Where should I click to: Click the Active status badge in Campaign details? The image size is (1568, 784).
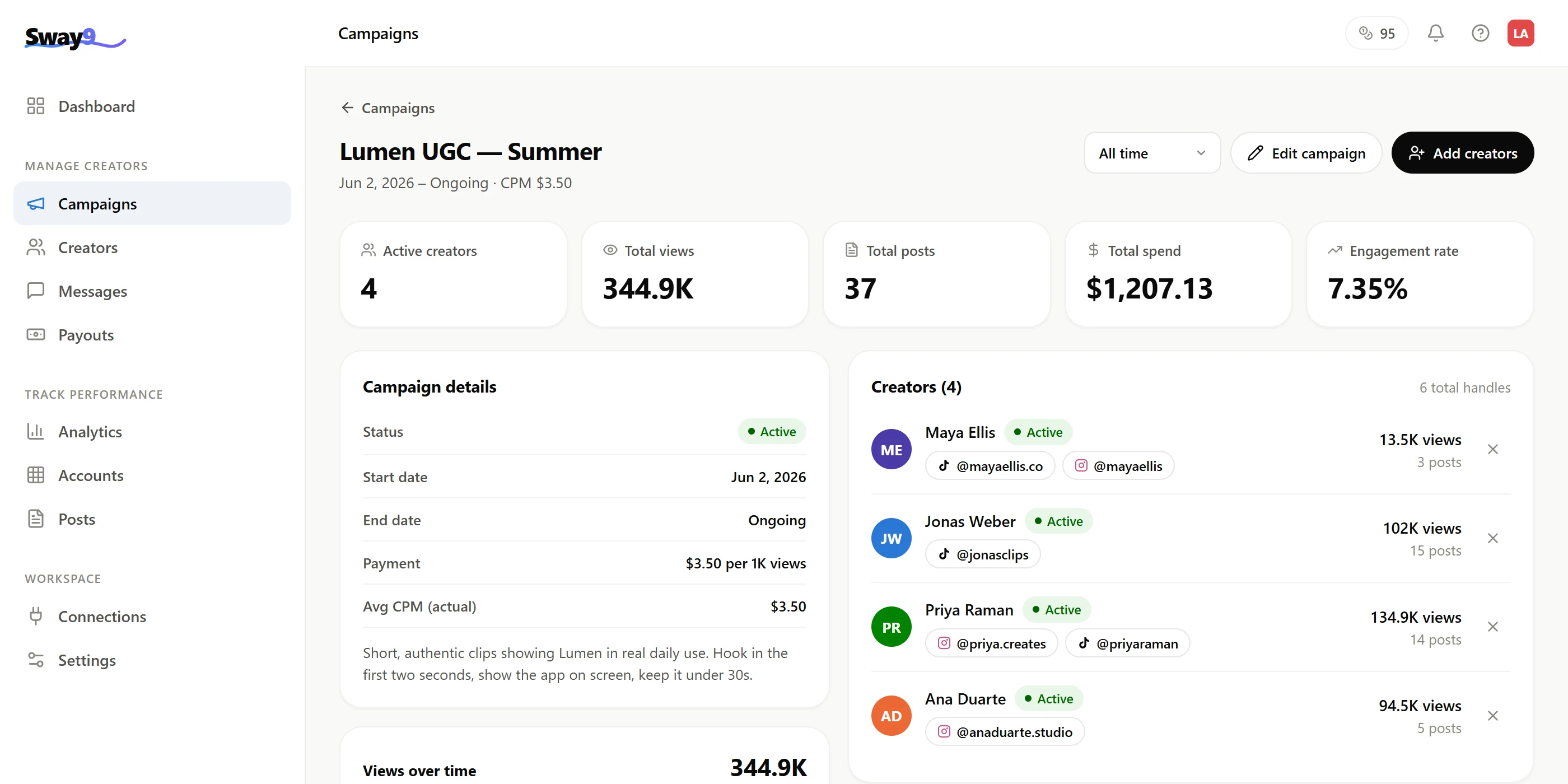click(772, 432)
